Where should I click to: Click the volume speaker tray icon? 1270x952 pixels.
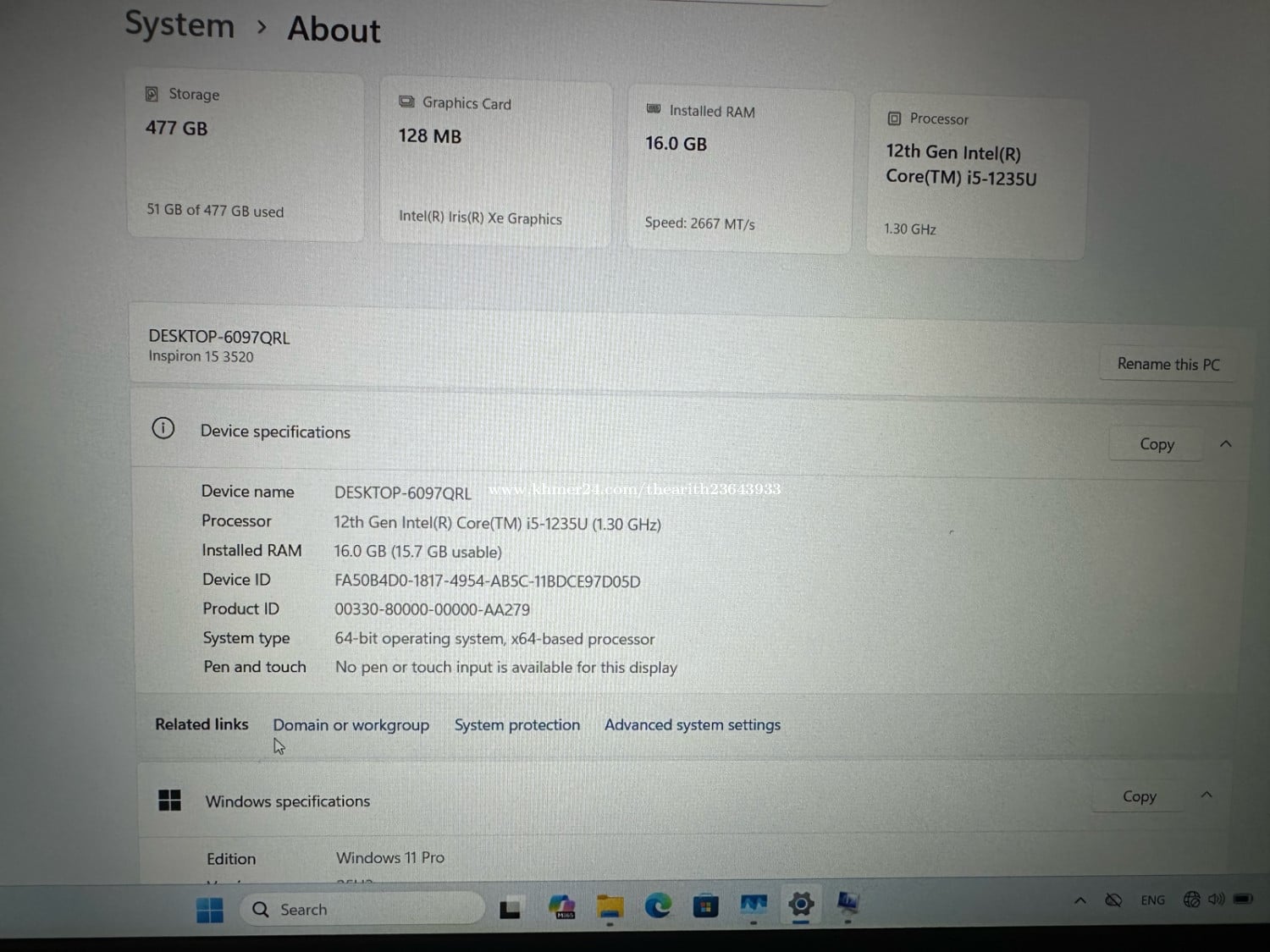pyautogui.click(x=1217, y=899)
